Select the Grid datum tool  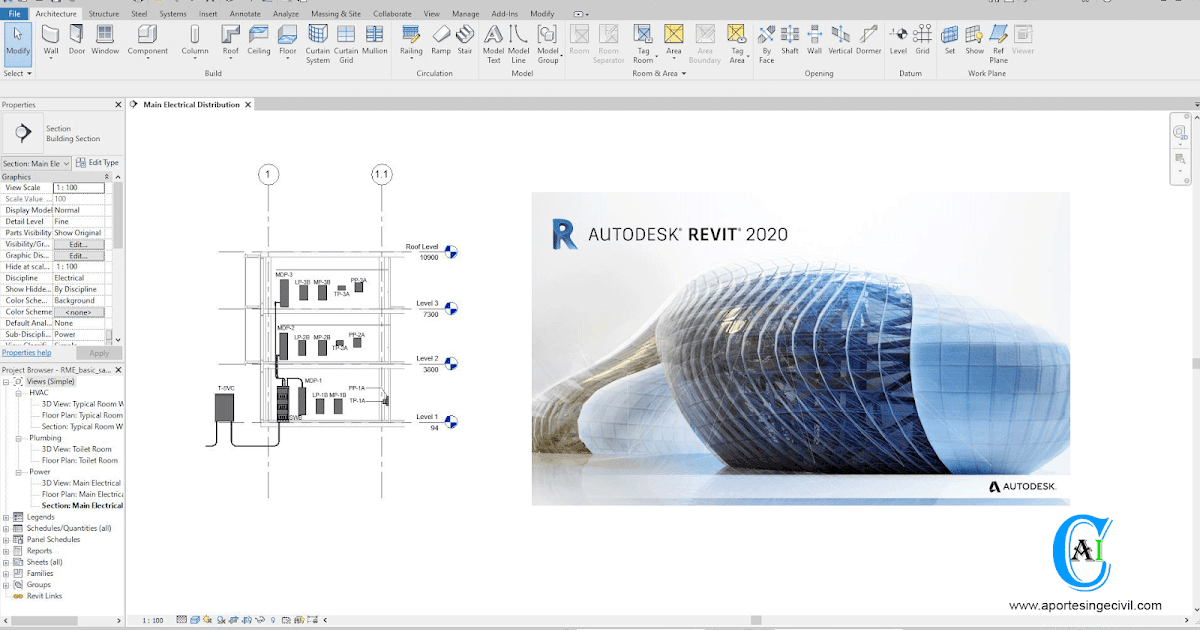pyautogui.click(x=922, y=40)
